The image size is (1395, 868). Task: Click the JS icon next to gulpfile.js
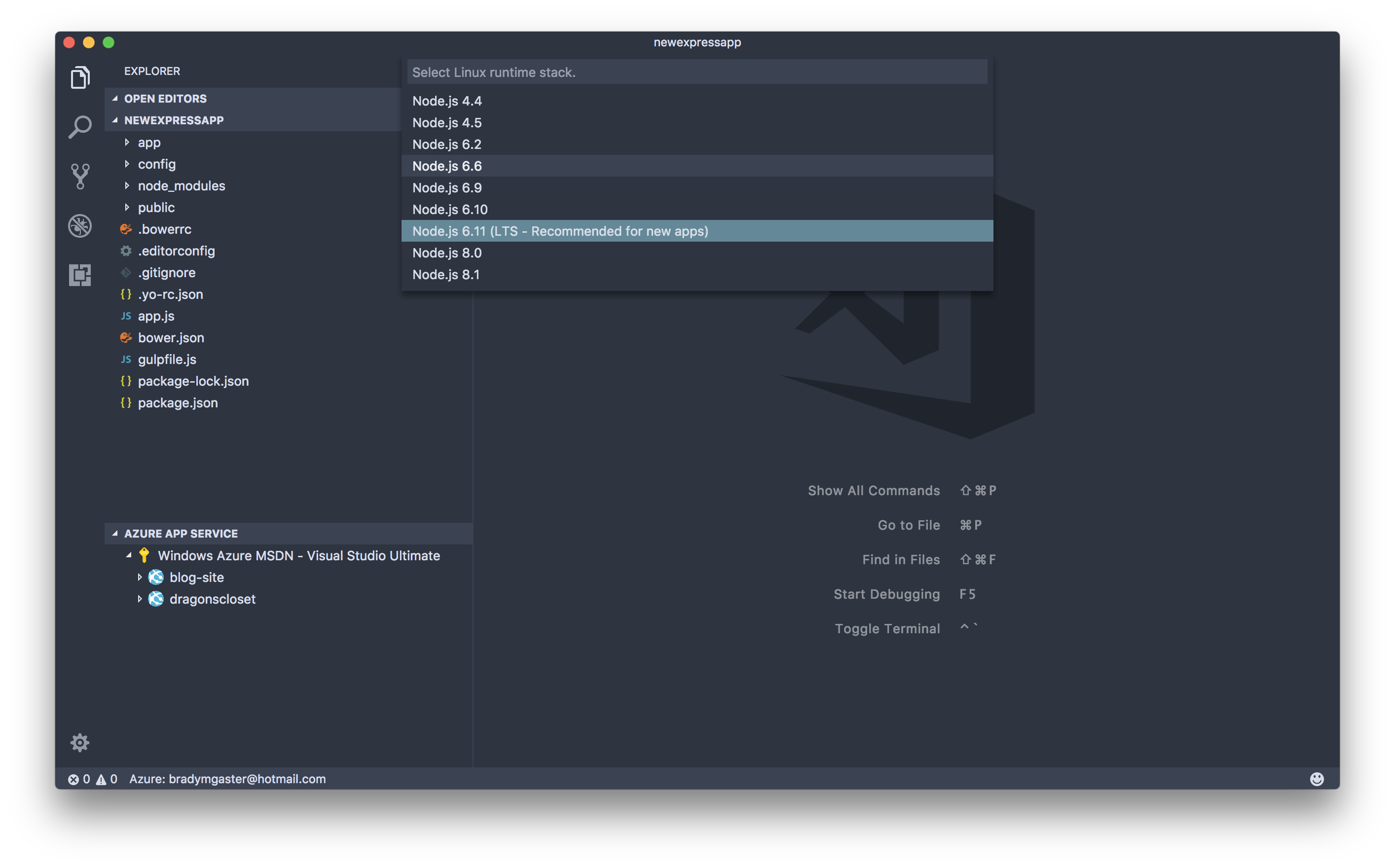point(126,360)
